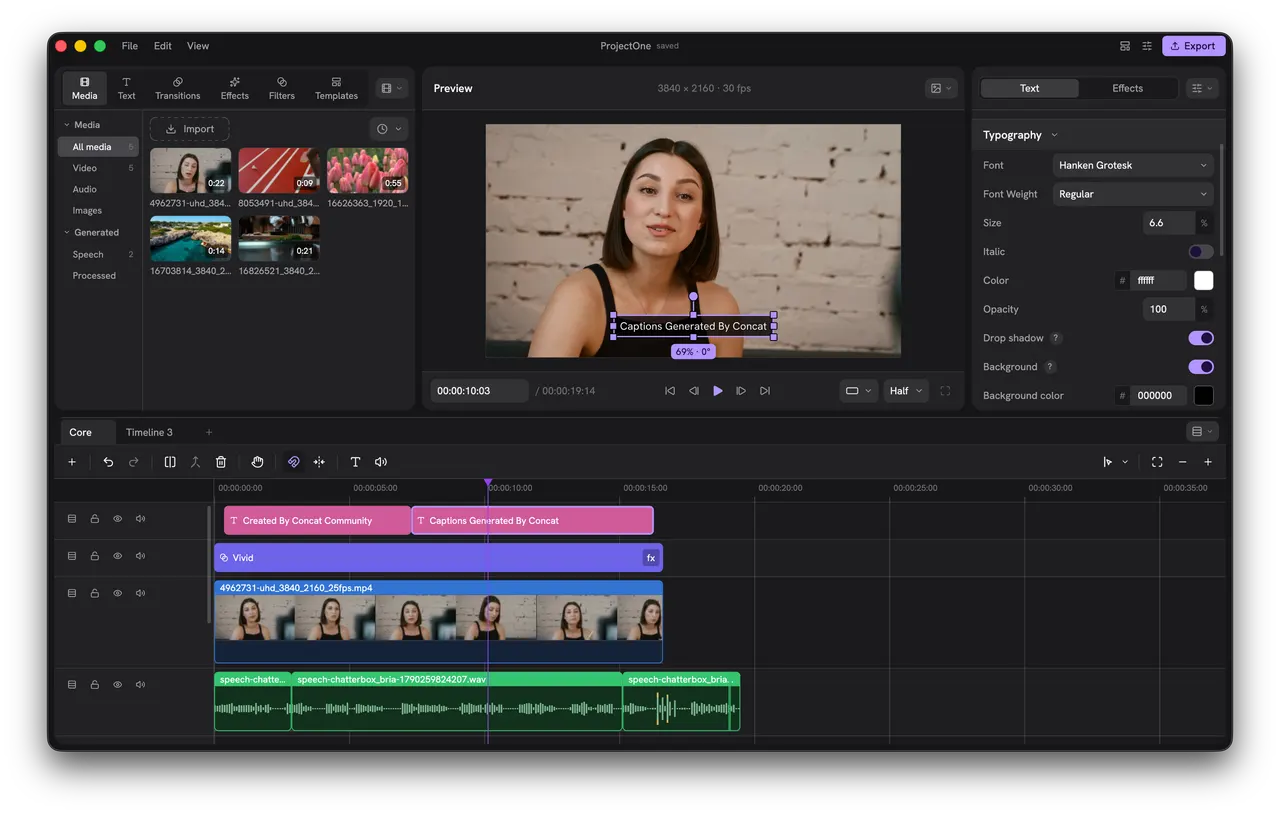Click the fx badge on the Vivid clip
1280x814 pixels.
[651, 558]
